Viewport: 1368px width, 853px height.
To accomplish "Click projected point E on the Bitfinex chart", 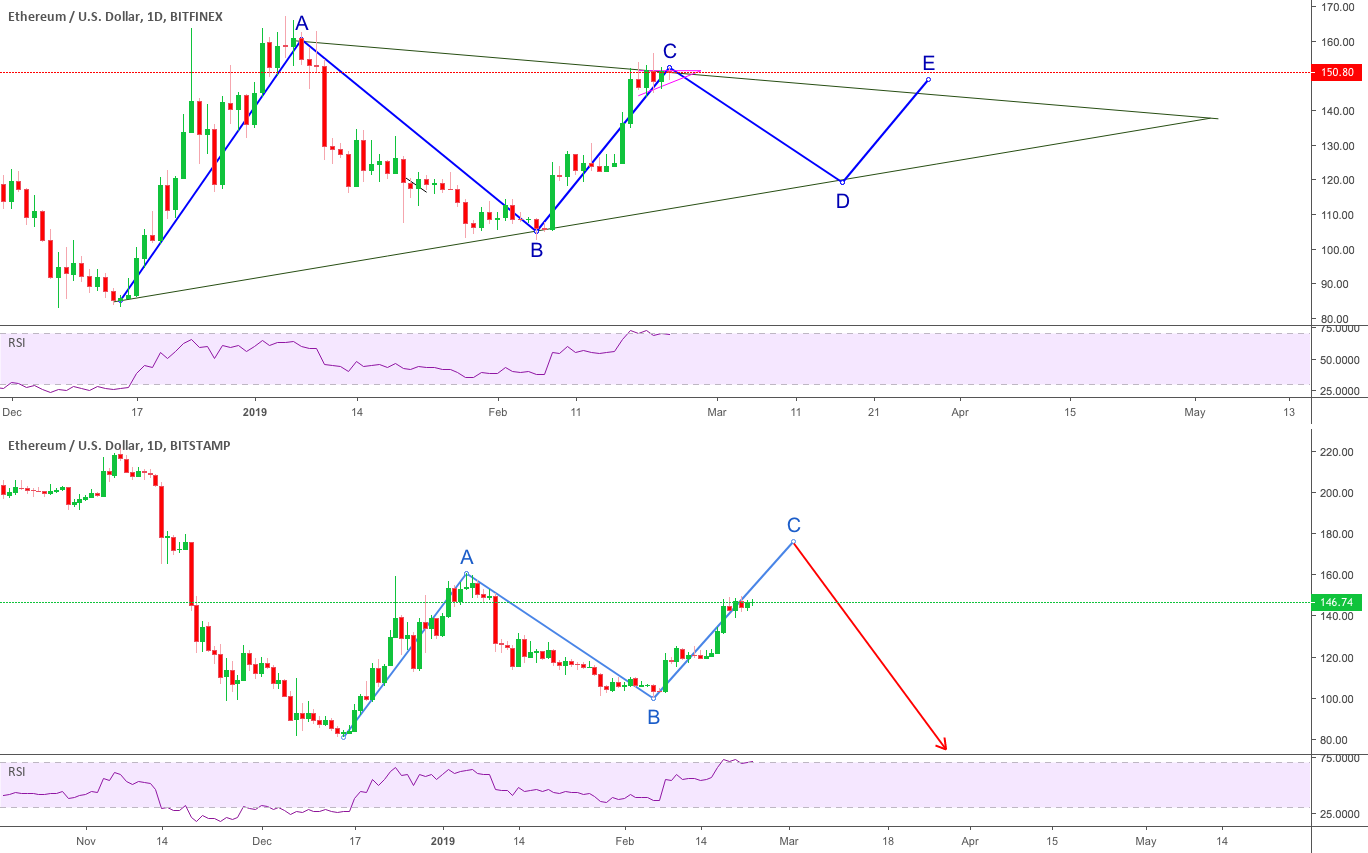I will coord(928,61).
